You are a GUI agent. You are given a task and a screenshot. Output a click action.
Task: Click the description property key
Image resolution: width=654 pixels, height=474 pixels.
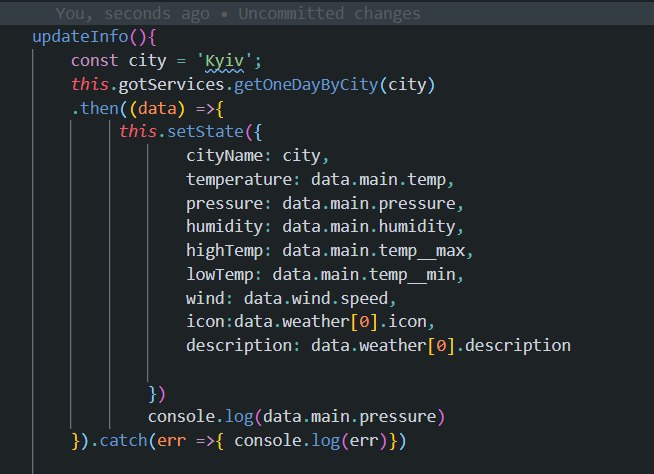point(239,346)
